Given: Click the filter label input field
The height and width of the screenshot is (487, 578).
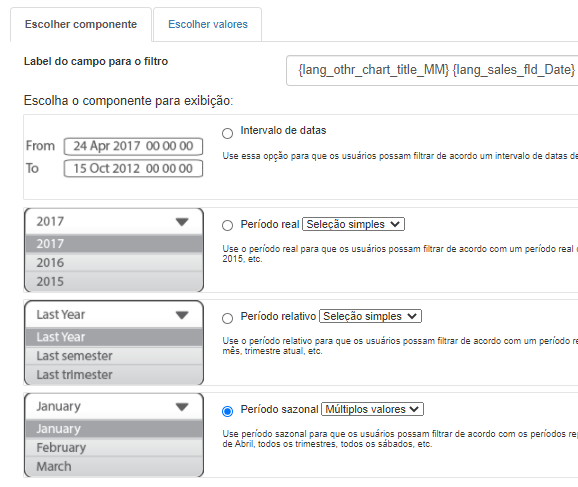Looking at the screenshot, I should point(432,70).
